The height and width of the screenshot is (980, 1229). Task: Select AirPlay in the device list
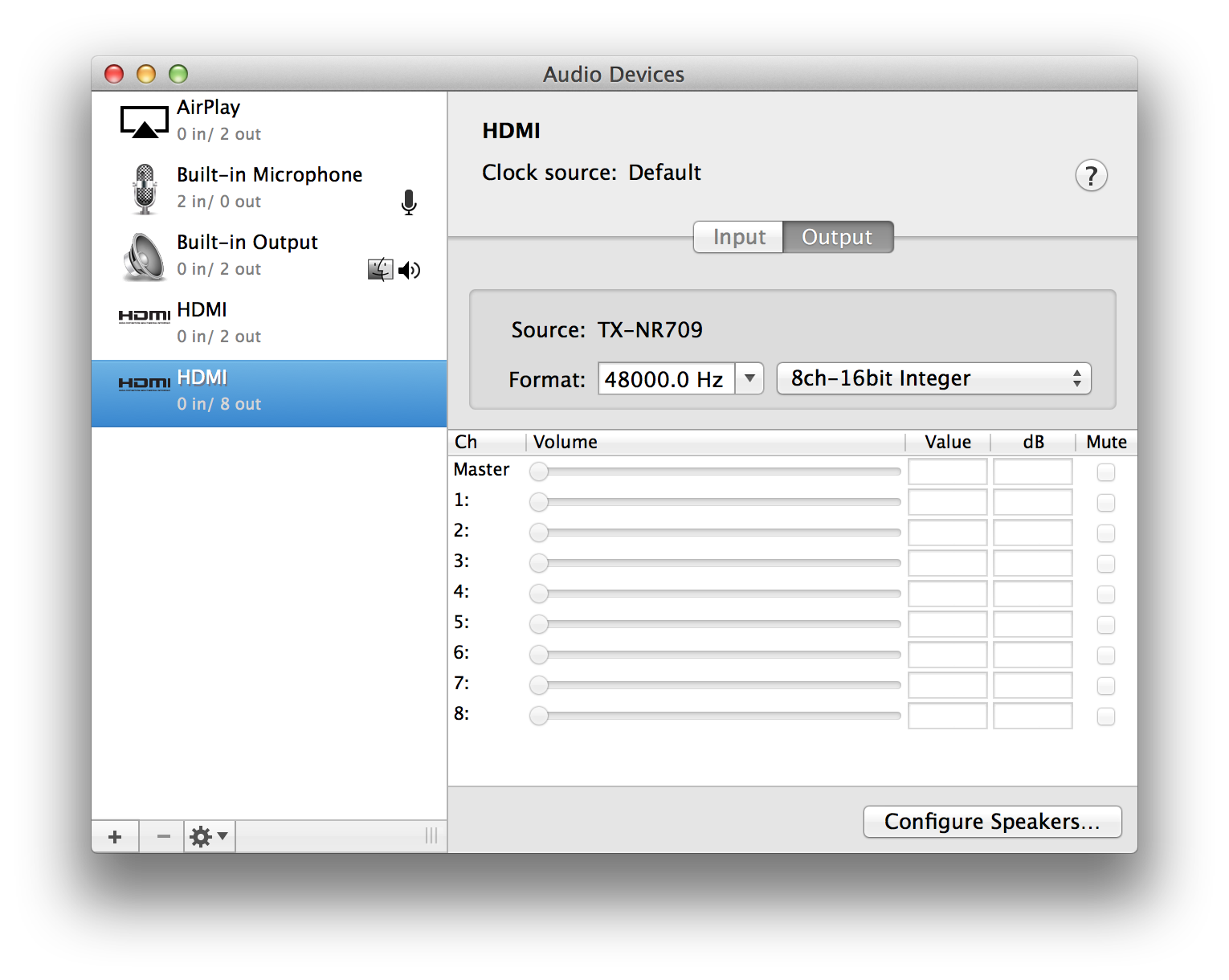(x=269, y=122)
